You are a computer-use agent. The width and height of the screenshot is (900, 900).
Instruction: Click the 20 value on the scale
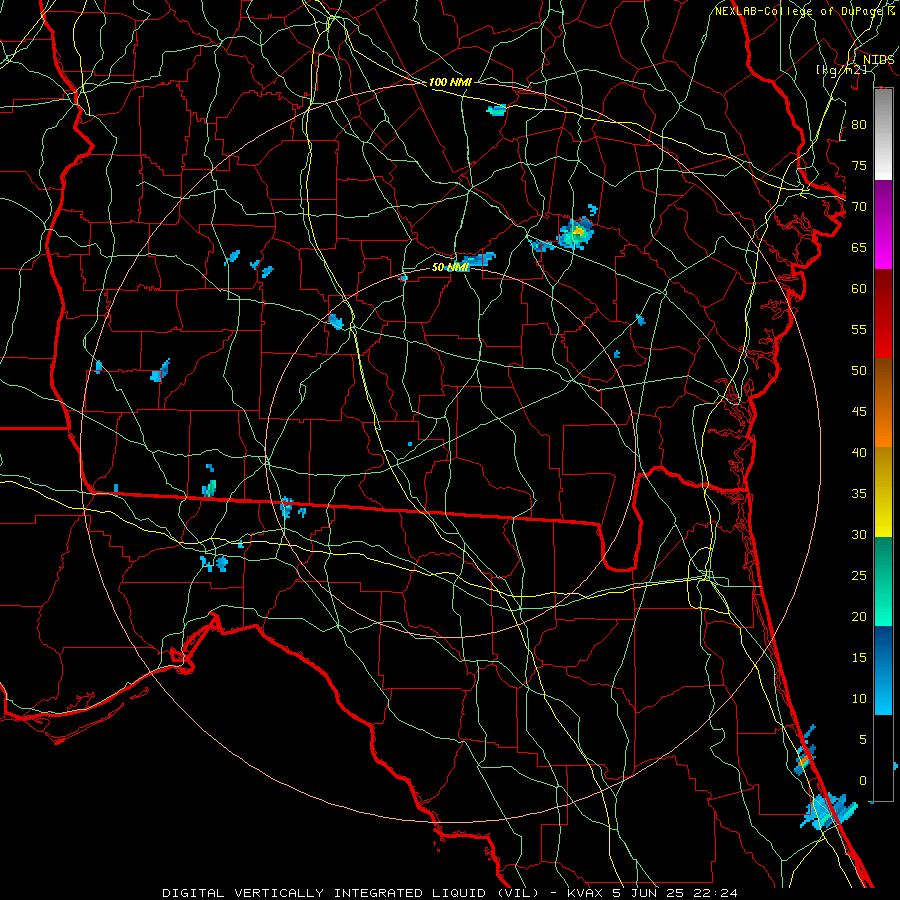click(859, 616)
